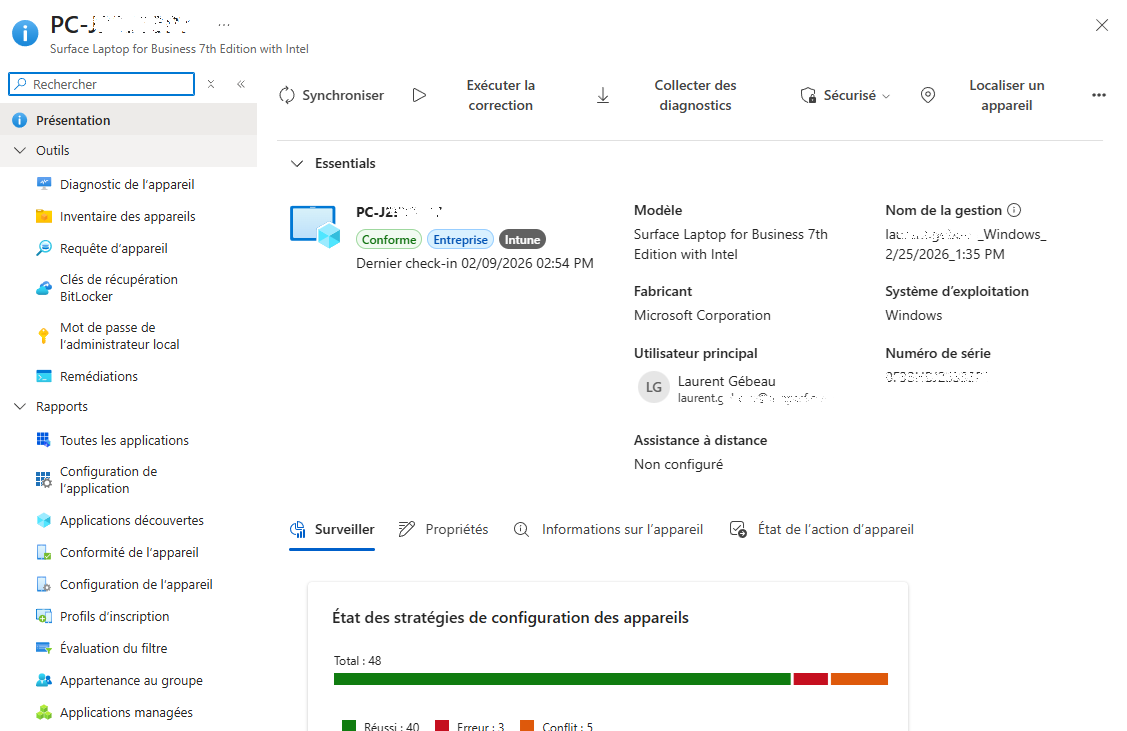Image resolution: width=1127 pixels, height=731 pixels.
Task: Collapse the sidebar with the double chevron
Action: (241, 84)
